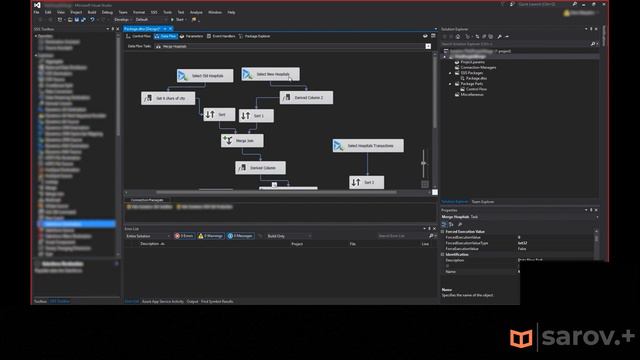The width and height of the screenshot is (640, 360).
Task: Click the Derived Column 2 component icon
Action: click(x=287, y=98)
